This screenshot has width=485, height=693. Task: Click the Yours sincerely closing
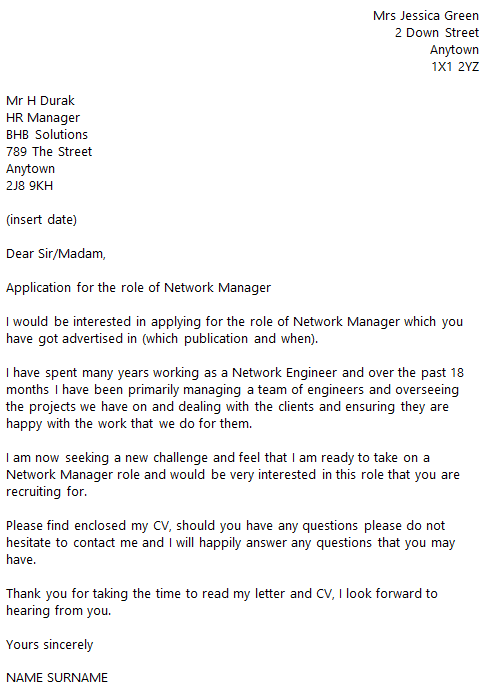[x=50, y=645]
